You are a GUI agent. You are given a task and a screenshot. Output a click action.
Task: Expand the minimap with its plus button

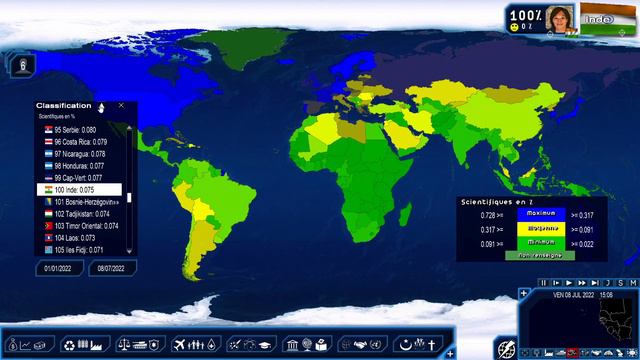(524, 293)
